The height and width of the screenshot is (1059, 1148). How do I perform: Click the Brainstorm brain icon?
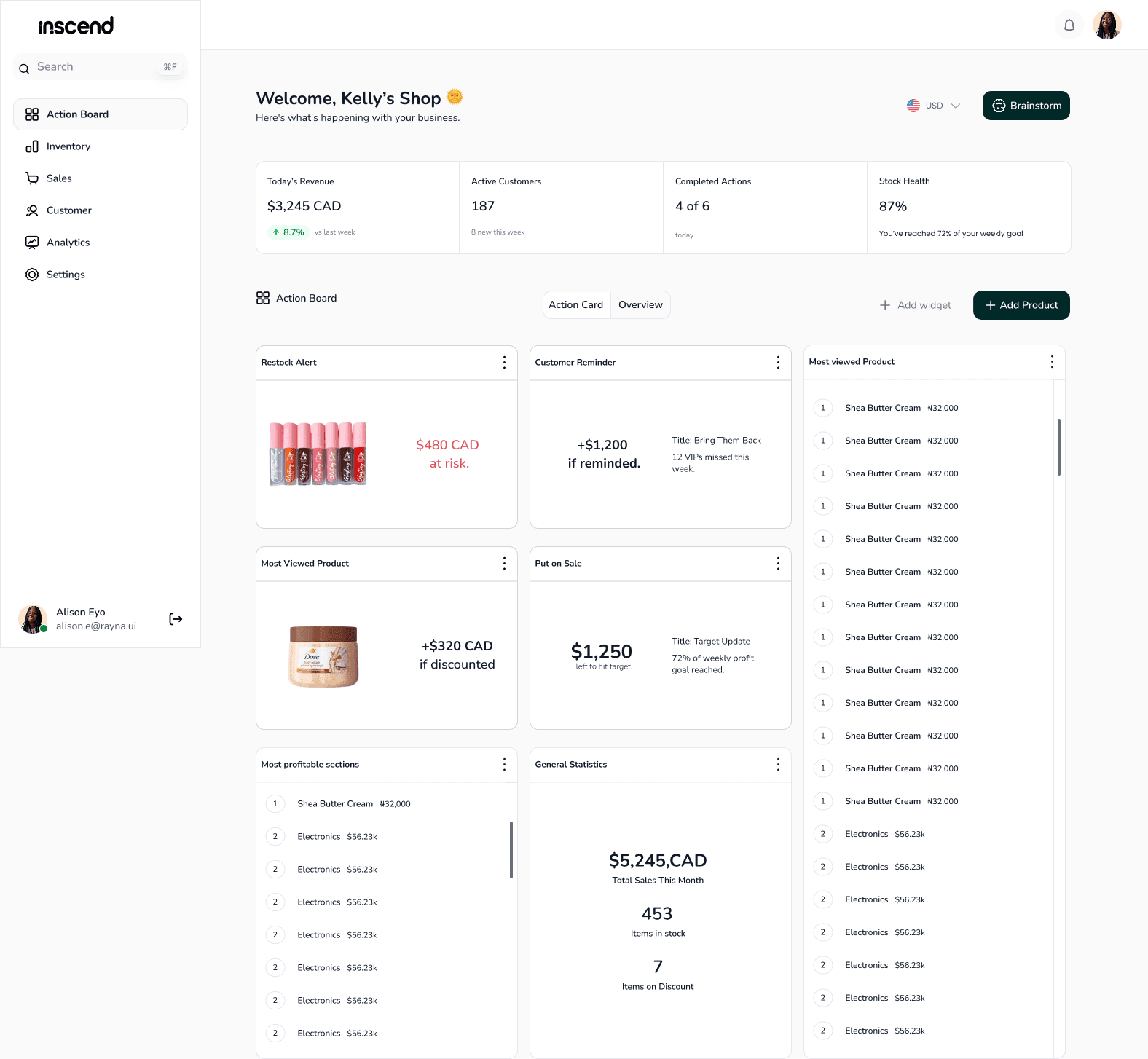(x=999, y=106)
